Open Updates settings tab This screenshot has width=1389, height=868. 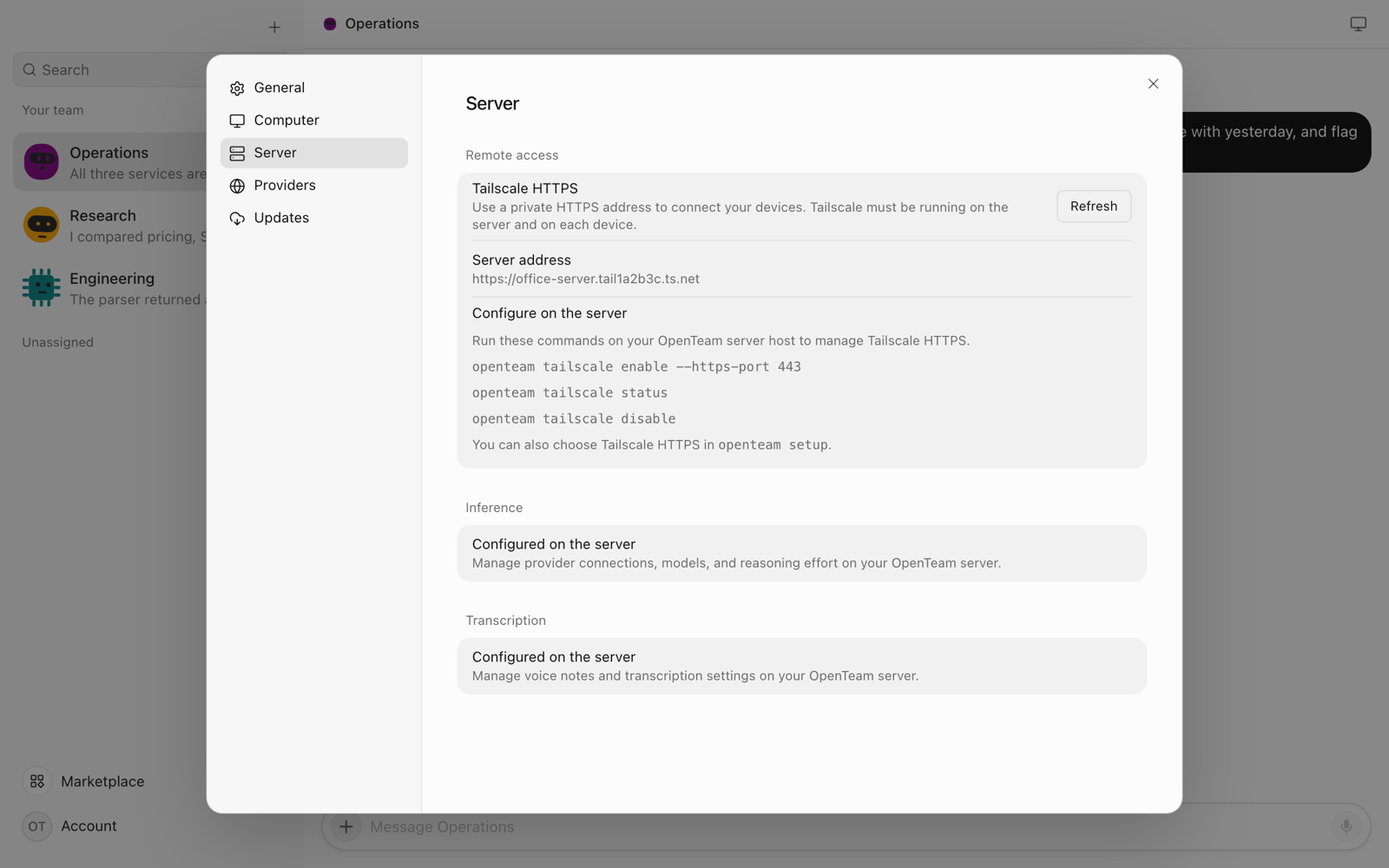click(x=313, y=218)
